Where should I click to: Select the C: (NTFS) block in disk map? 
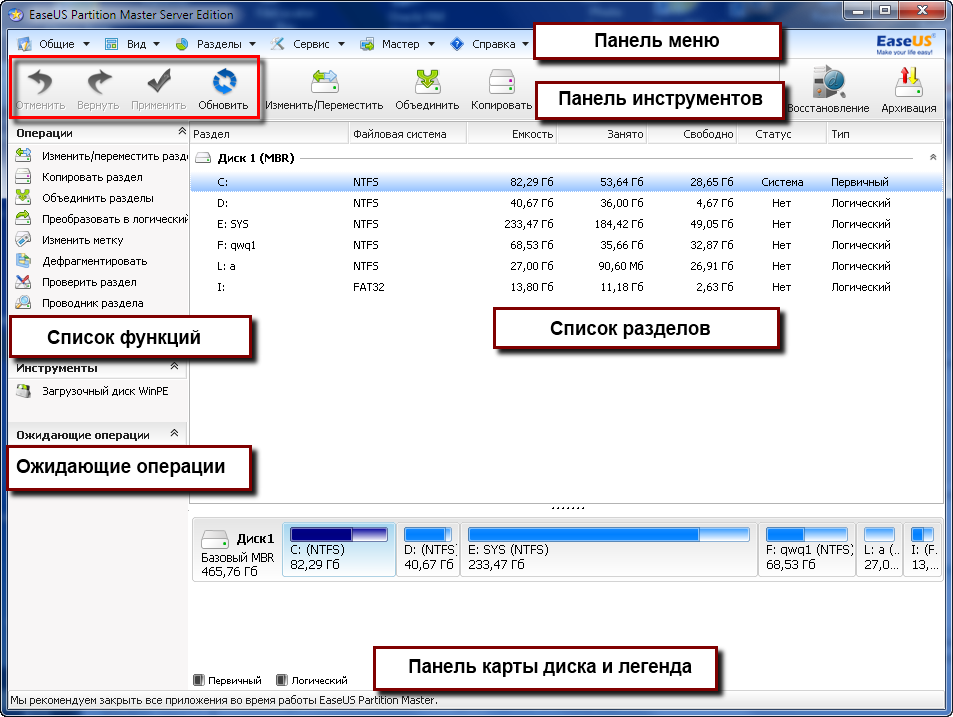click(x=339, y=550)
